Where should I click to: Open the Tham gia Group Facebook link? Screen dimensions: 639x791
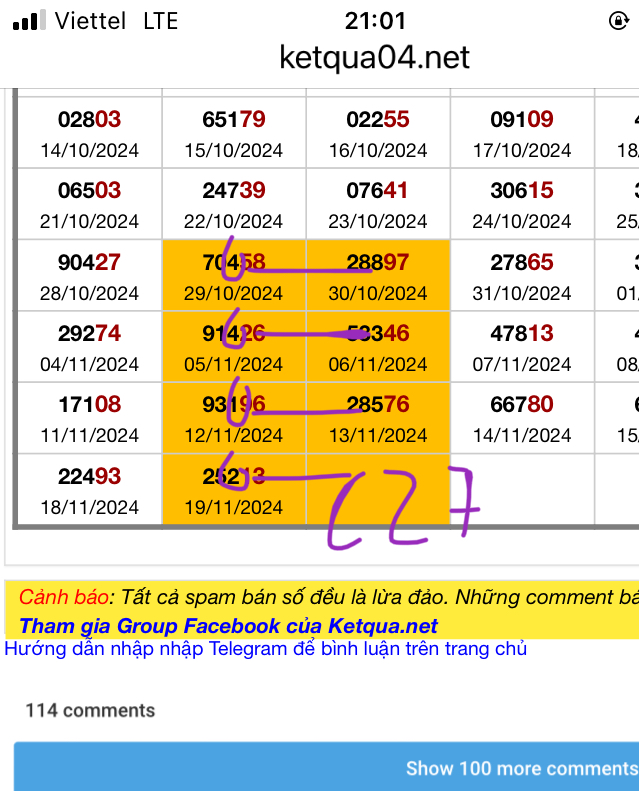point(228,626)
